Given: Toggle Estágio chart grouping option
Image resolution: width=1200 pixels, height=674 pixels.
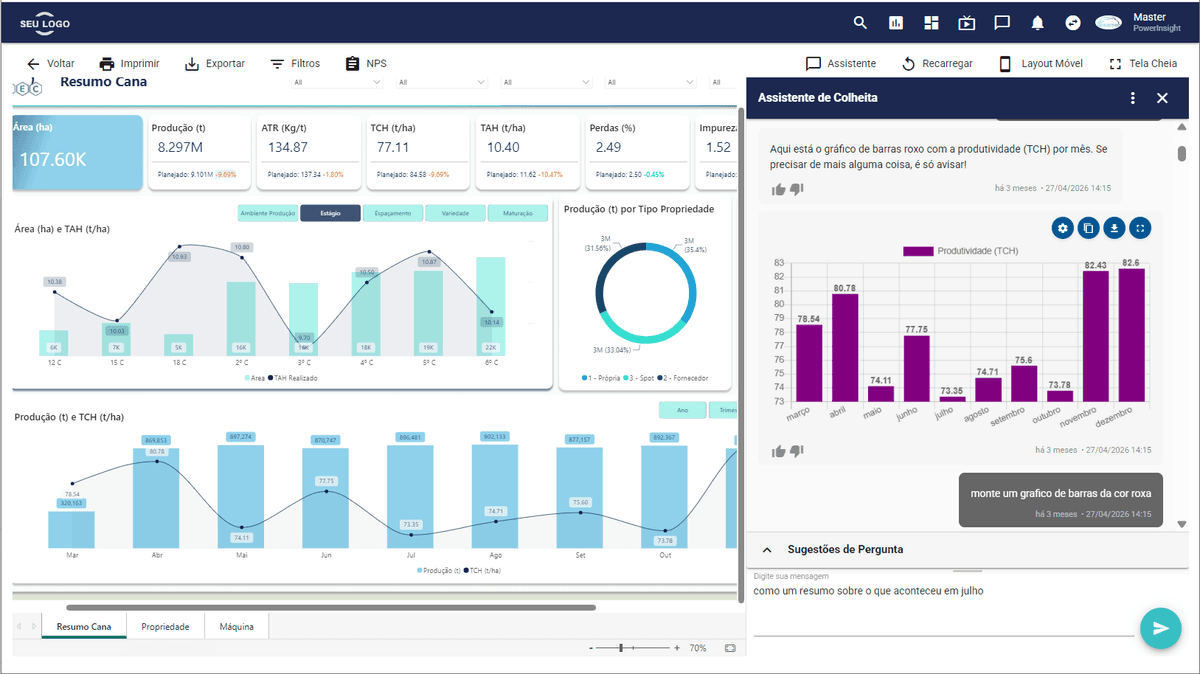Looking at the screenshot, I should (330, 213).
